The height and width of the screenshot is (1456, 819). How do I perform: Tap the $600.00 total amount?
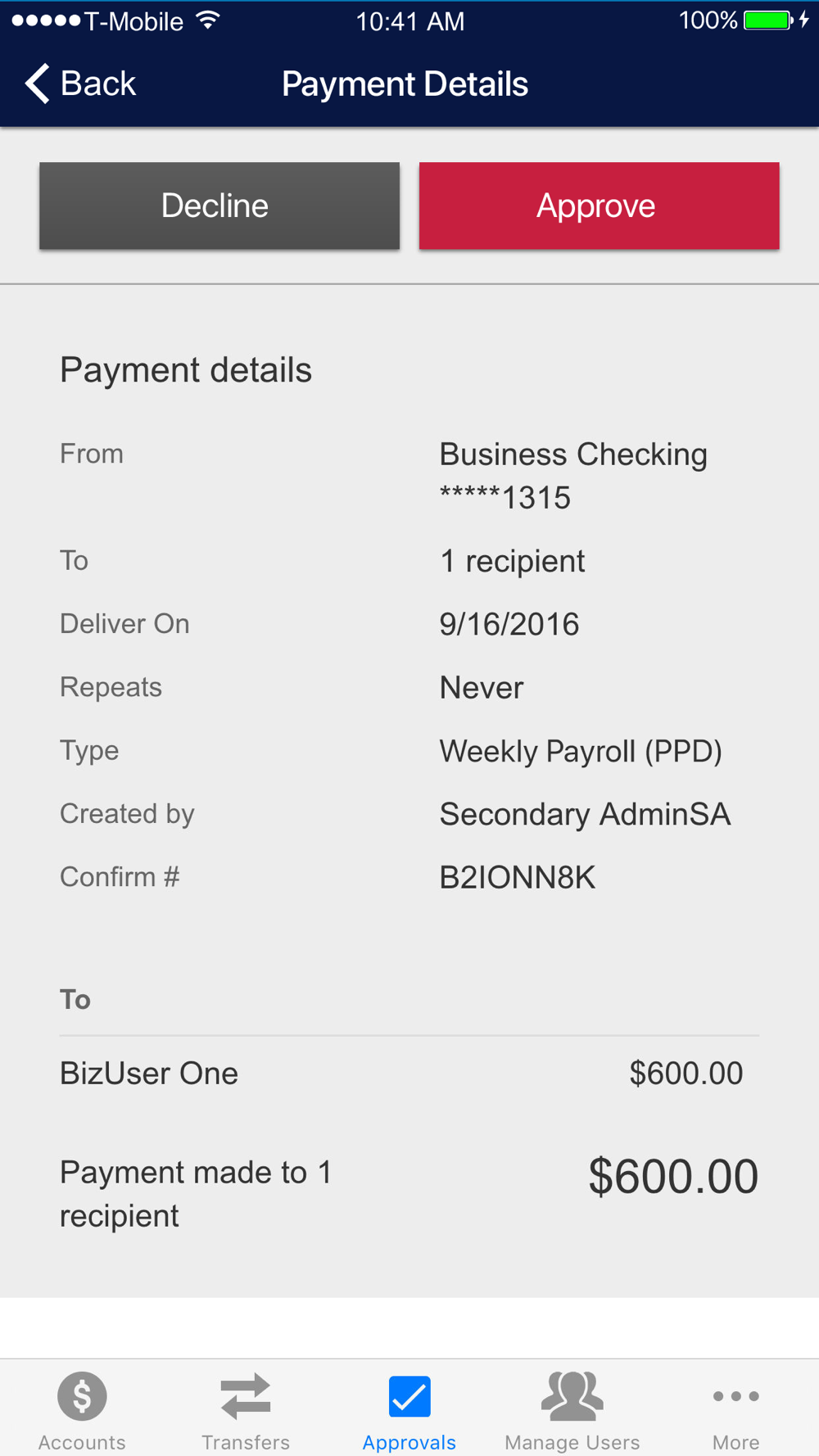coord(672,1177)
